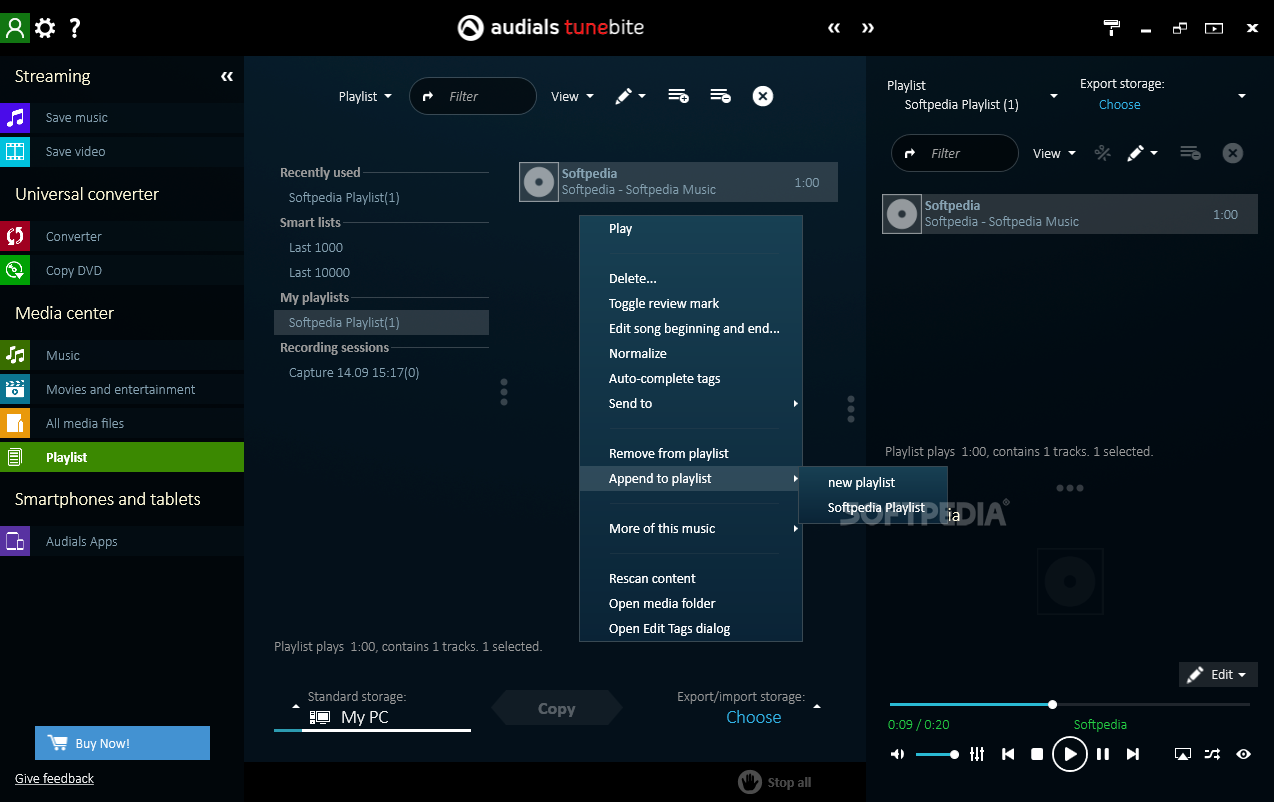
Task: Click the round X icon in center toolbar
Action: (x=763, y=96)
